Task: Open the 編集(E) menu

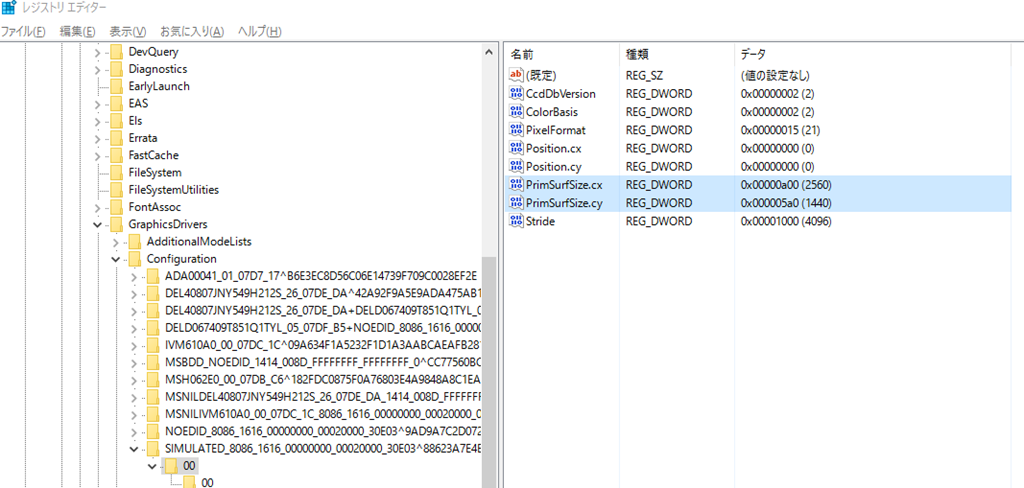Action: pos(78,31)
